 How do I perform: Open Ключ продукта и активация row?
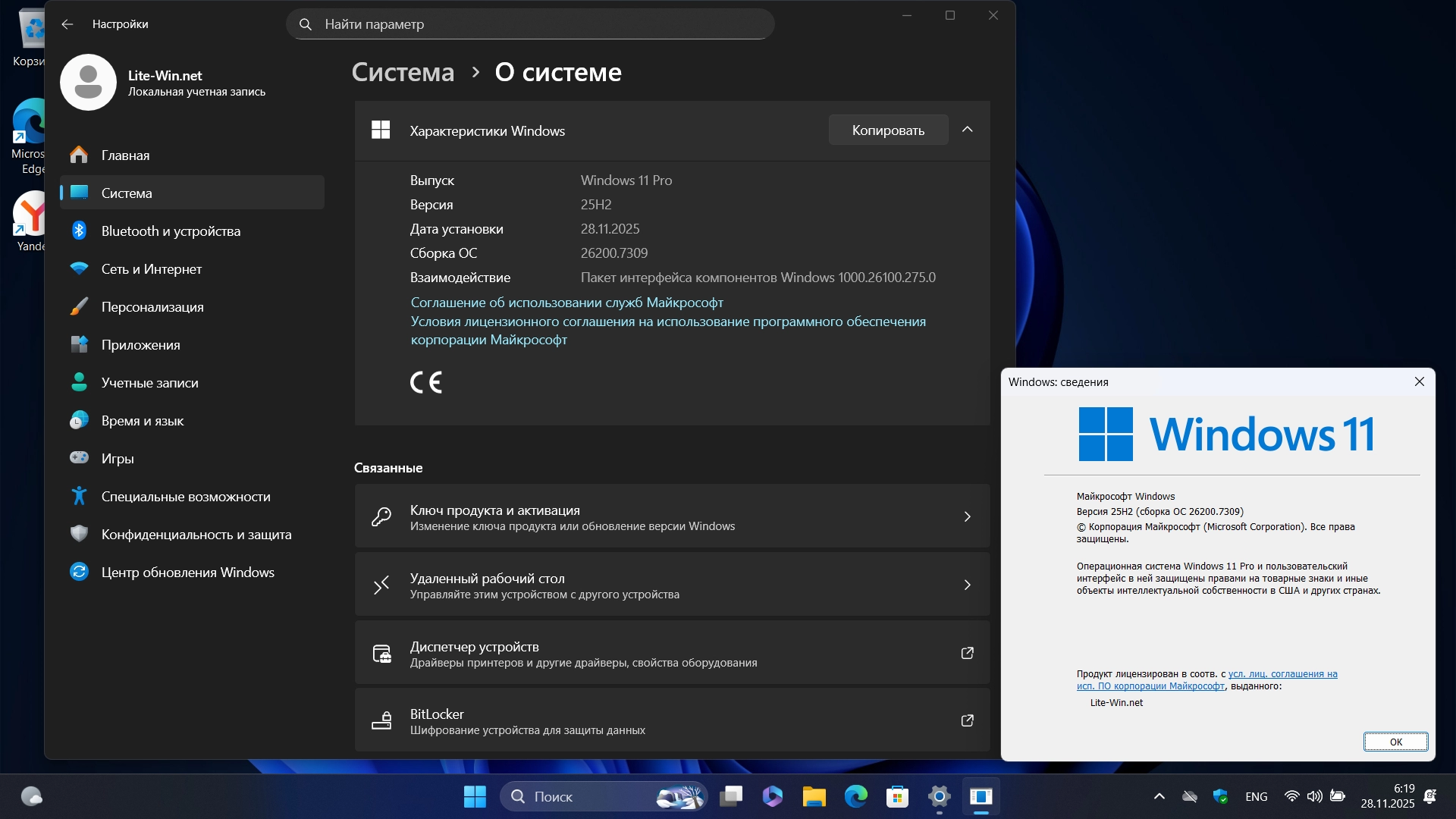672,517
